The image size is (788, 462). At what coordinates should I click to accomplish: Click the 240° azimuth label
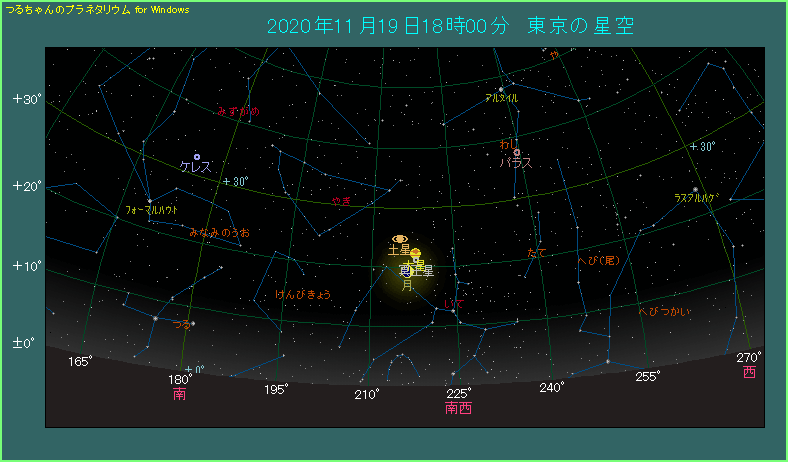(551, 387)
